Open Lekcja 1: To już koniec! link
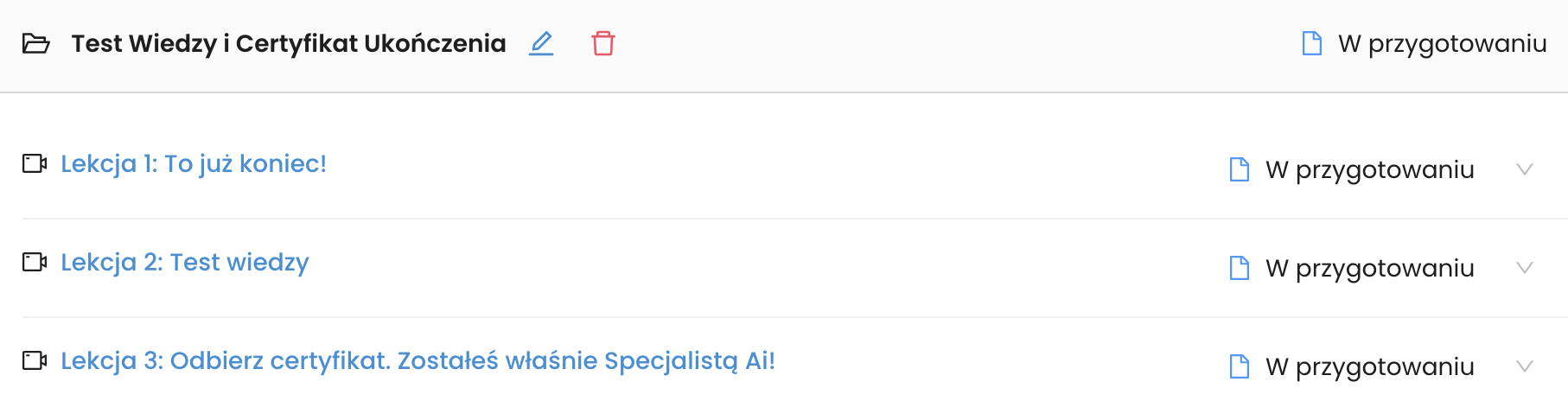This screenshot has width=1568, height=420. [x=194, y=163]
